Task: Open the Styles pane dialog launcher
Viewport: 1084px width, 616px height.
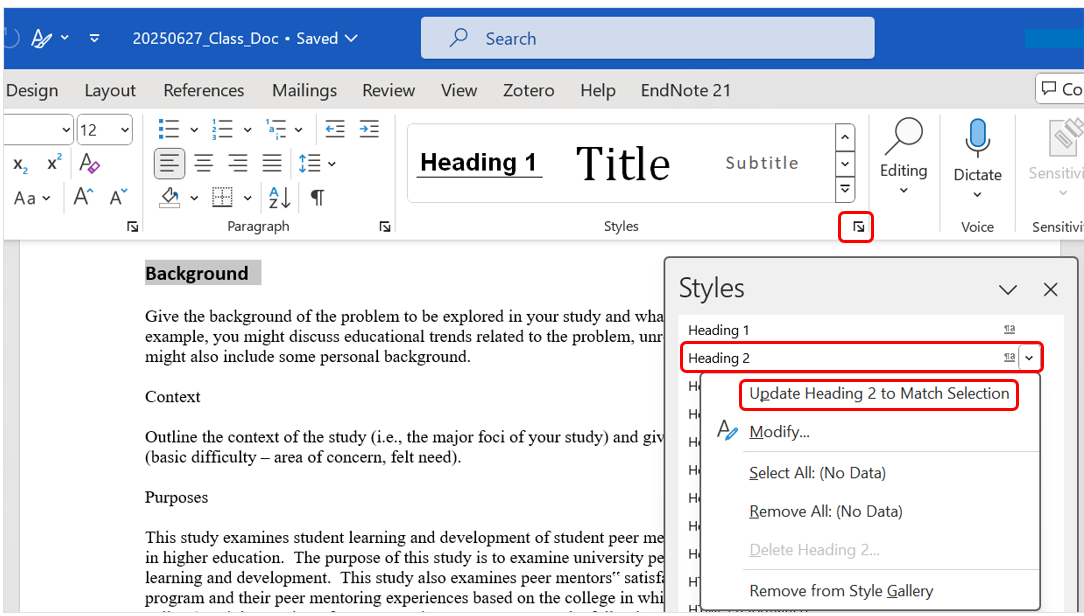Action: coord(858,228)
